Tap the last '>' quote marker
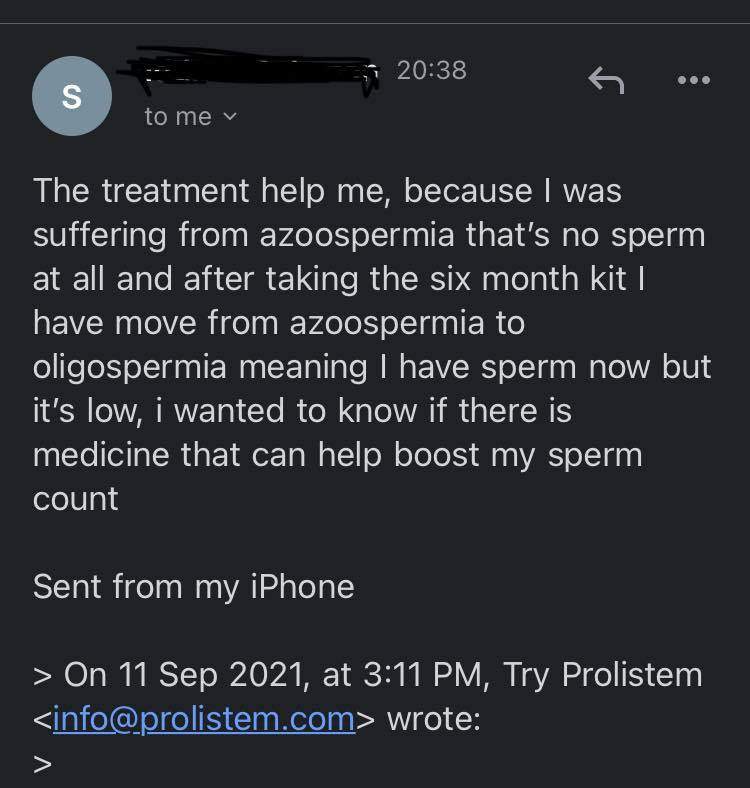The image size is (750, 788). (42, 765)
